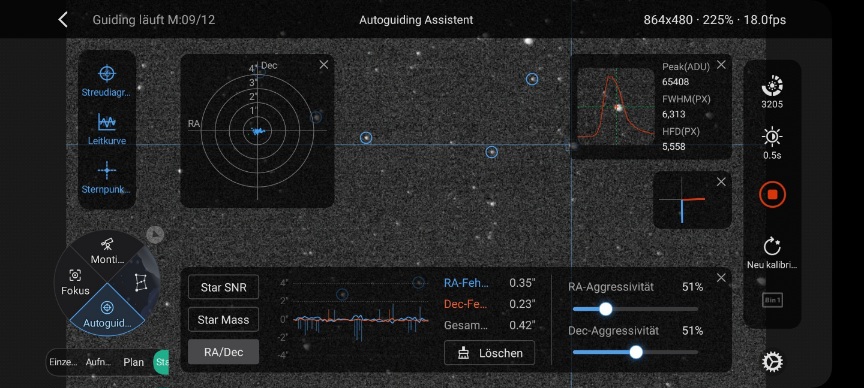Open the gain setting icon showing 3205
Viewport: 864px width, 388px height.
[772, 86]
